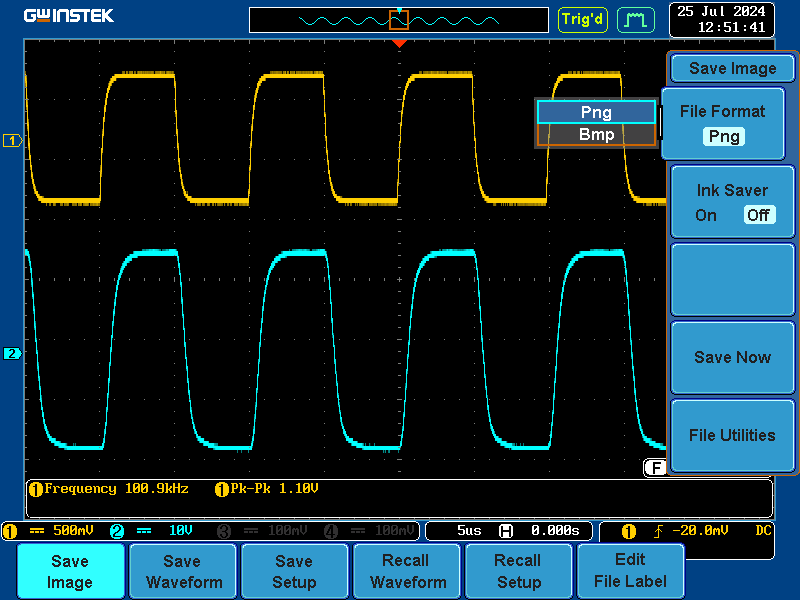Click the yellow channel 1 number badge
The image size is (800, 600).
click(10, 532)
